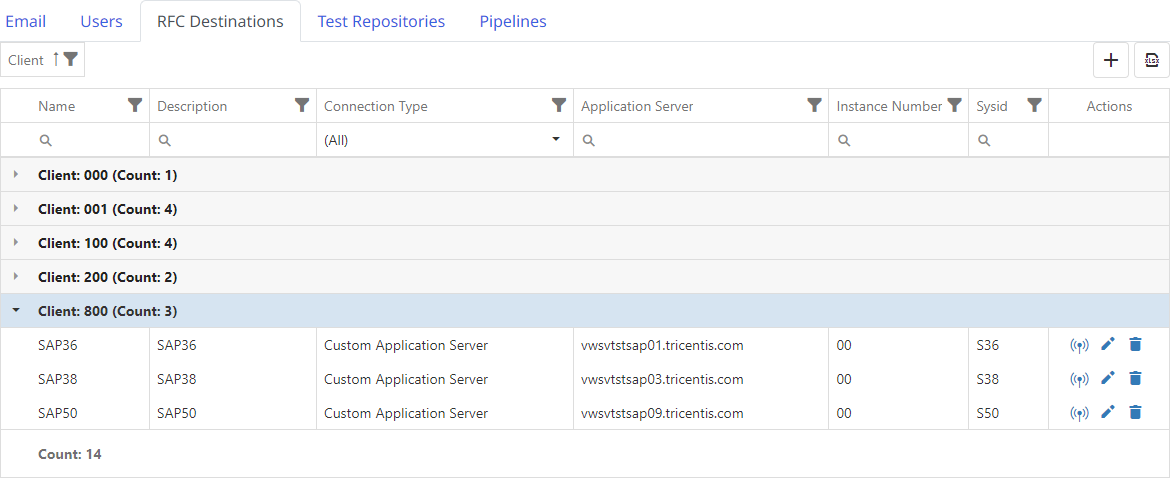The image size is (1170, 478).
Task: Expand the Client: 000 group
Action: point(16,175)
